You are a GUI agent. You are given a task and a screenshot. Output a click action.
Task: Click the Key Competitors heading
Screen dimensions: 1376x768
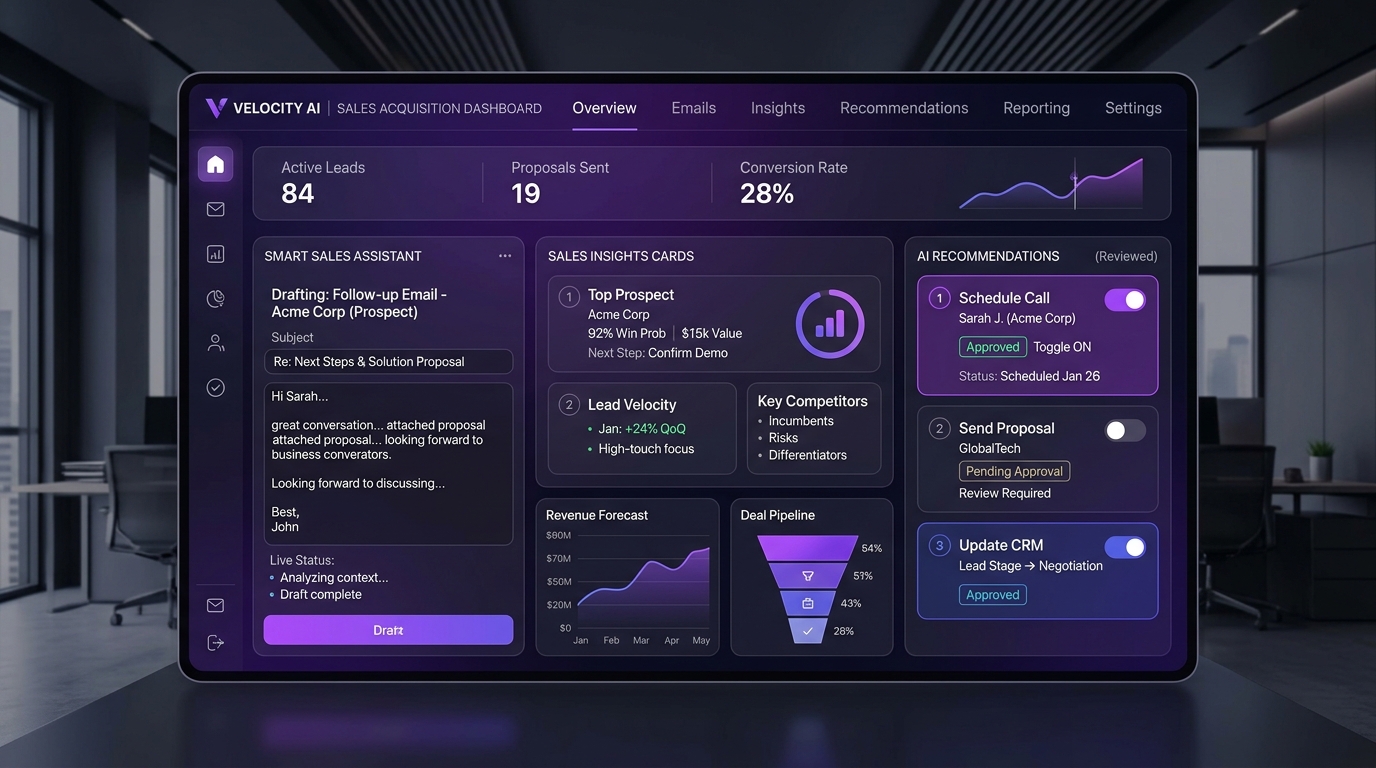813,401
